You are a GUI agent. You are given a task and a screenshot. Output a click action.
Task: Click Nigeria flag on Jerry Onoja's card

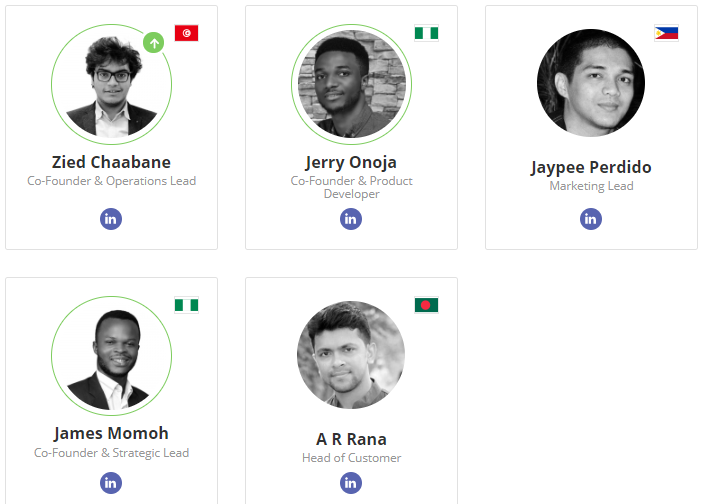point(427,33)
